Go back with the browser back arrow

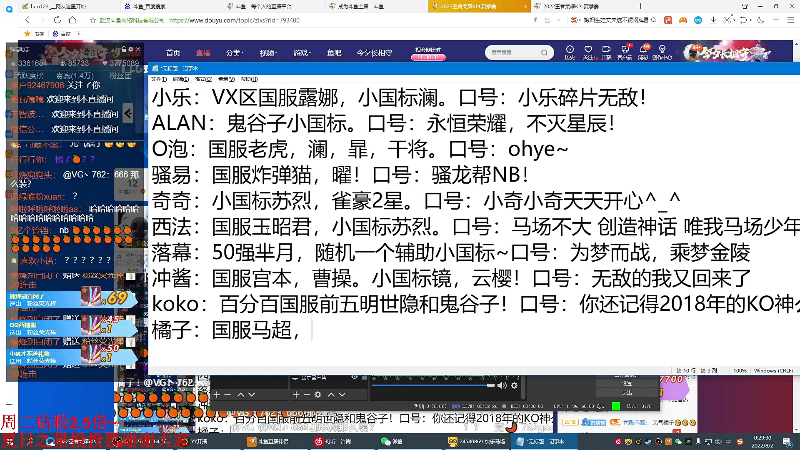pos(28,20)
